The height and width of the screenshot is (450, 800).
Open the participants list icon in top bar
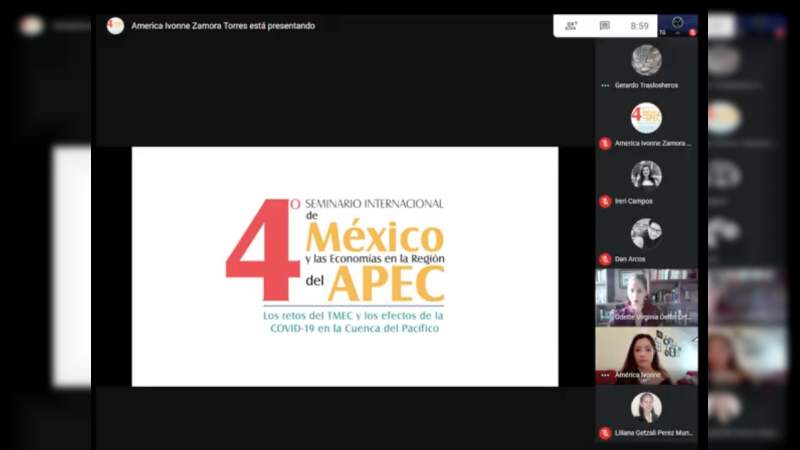(571, 26)
